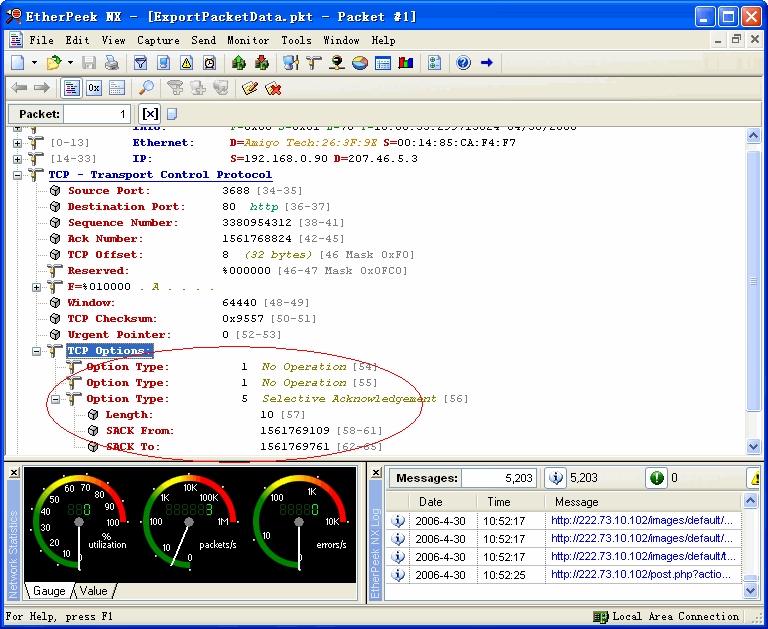Switch to the Value tab
Screen dimensions: 768x629
(x=93, y=591)
